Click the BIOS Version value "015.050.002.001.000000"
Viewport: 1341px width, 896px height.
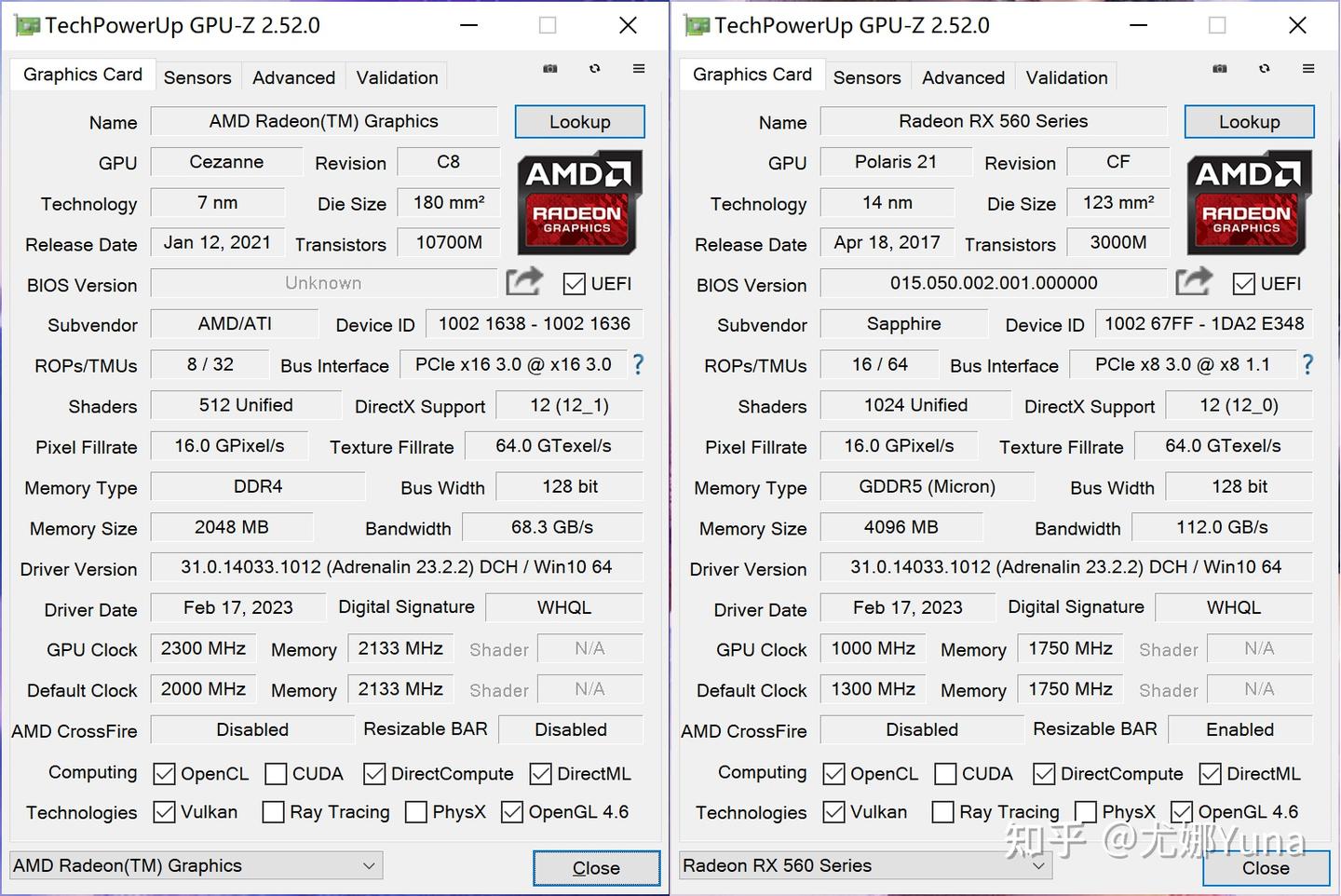[x=994, y=283]
